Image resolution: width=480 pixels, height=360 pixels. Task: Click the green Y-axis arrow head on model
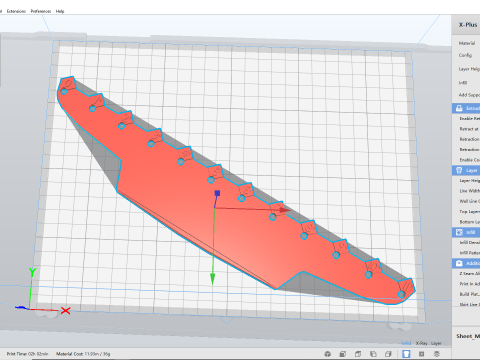212,279
